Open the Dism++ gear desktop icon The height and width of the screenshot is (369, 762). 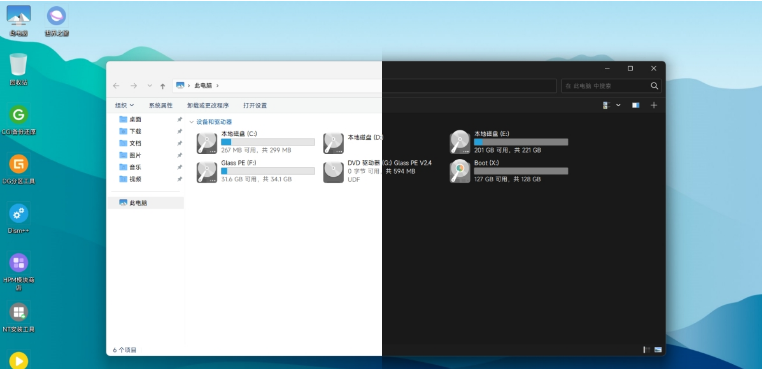pos(18,219)
